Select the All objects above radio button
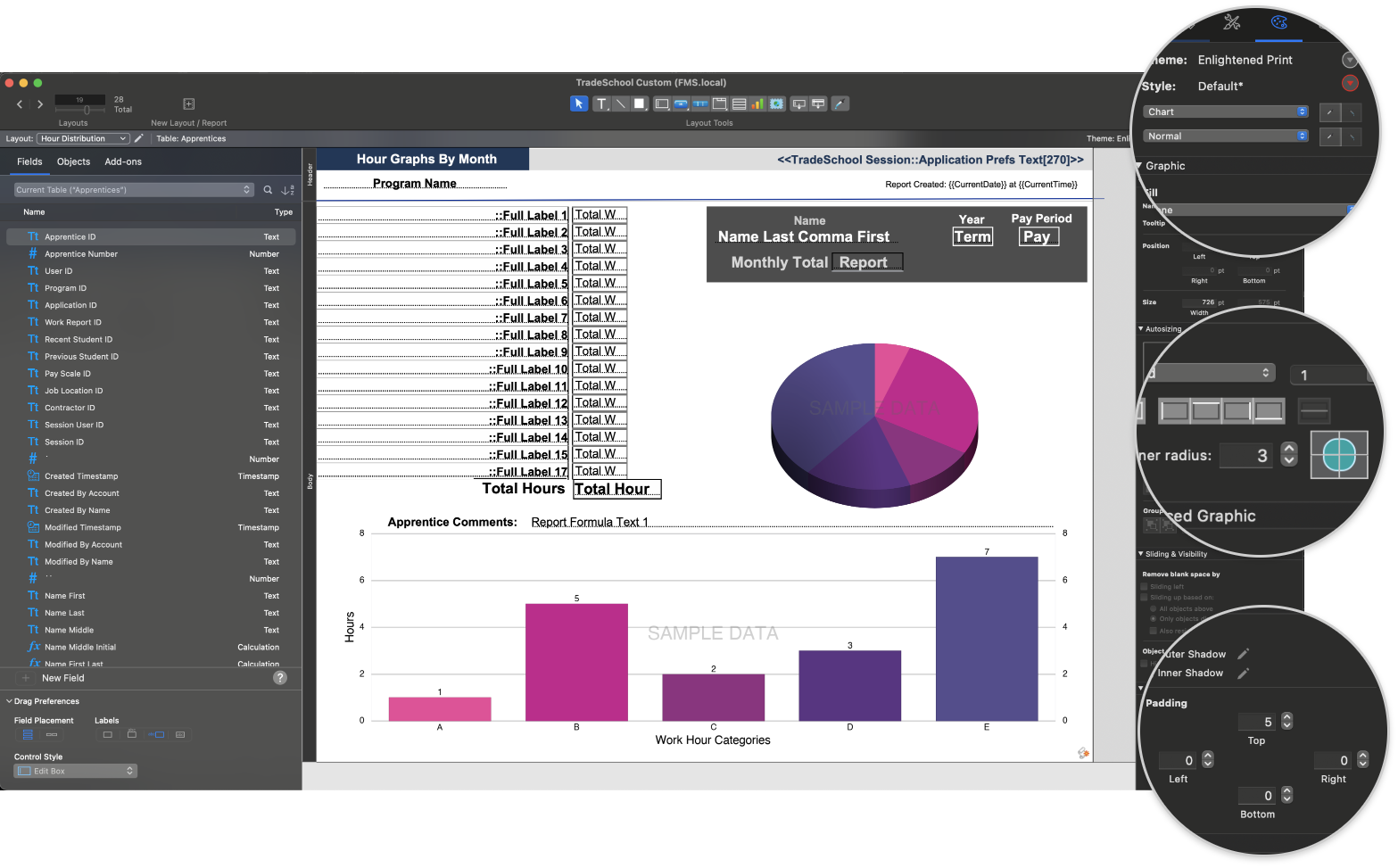The width and height of the screenshot is (1398, 868). click(1154, 609)
